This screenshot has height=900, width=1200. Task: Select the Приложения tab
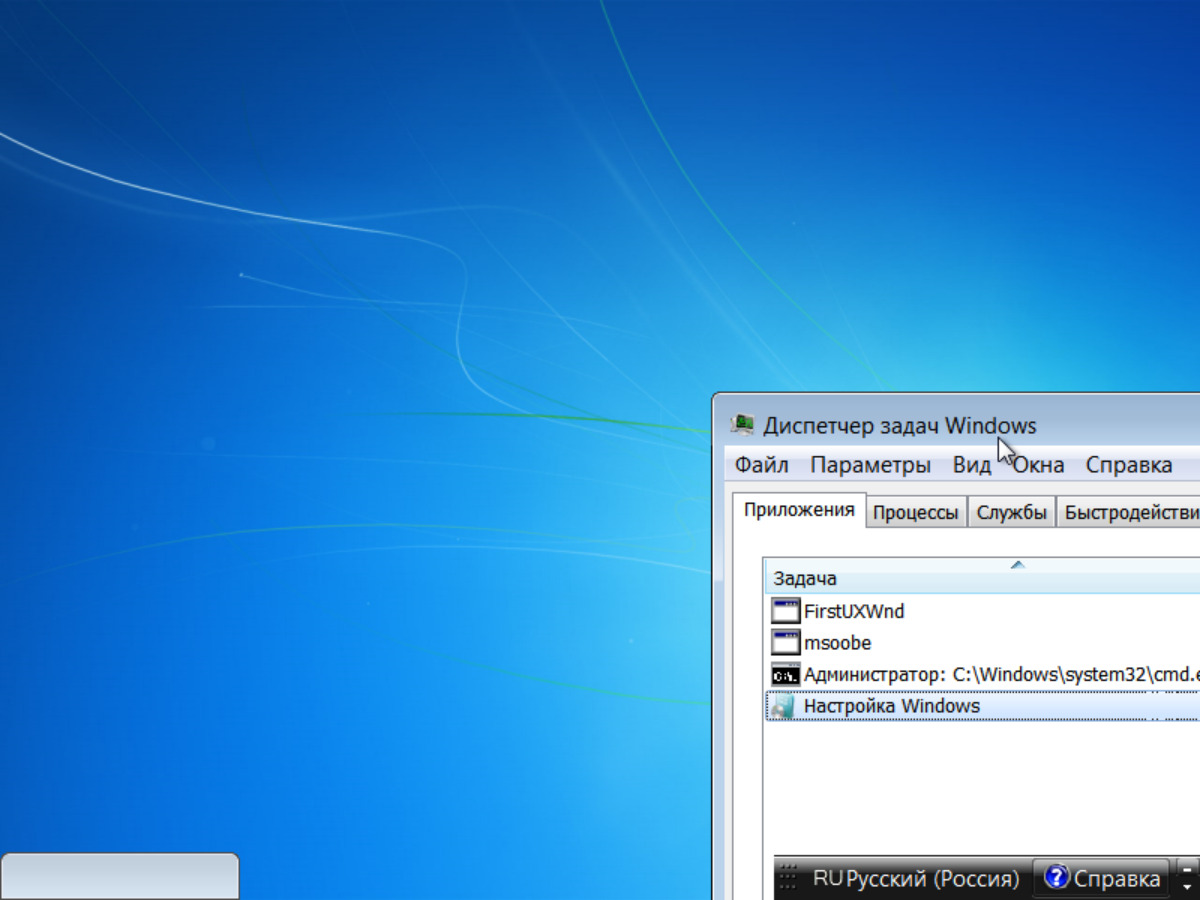(798, 509)
